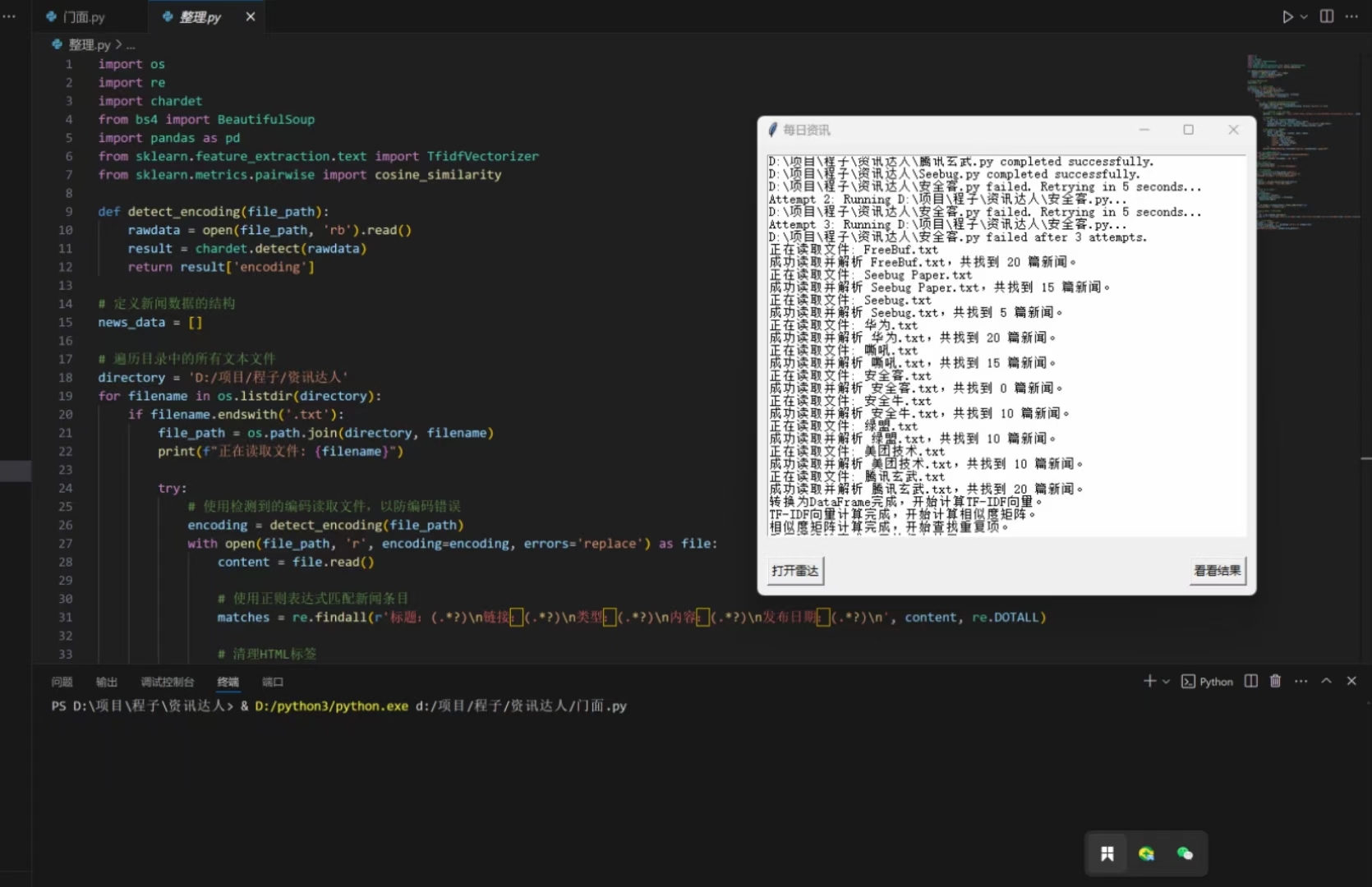Maximize the 每日资讯 window
Screen dimensions: 1372x887
1188,130
